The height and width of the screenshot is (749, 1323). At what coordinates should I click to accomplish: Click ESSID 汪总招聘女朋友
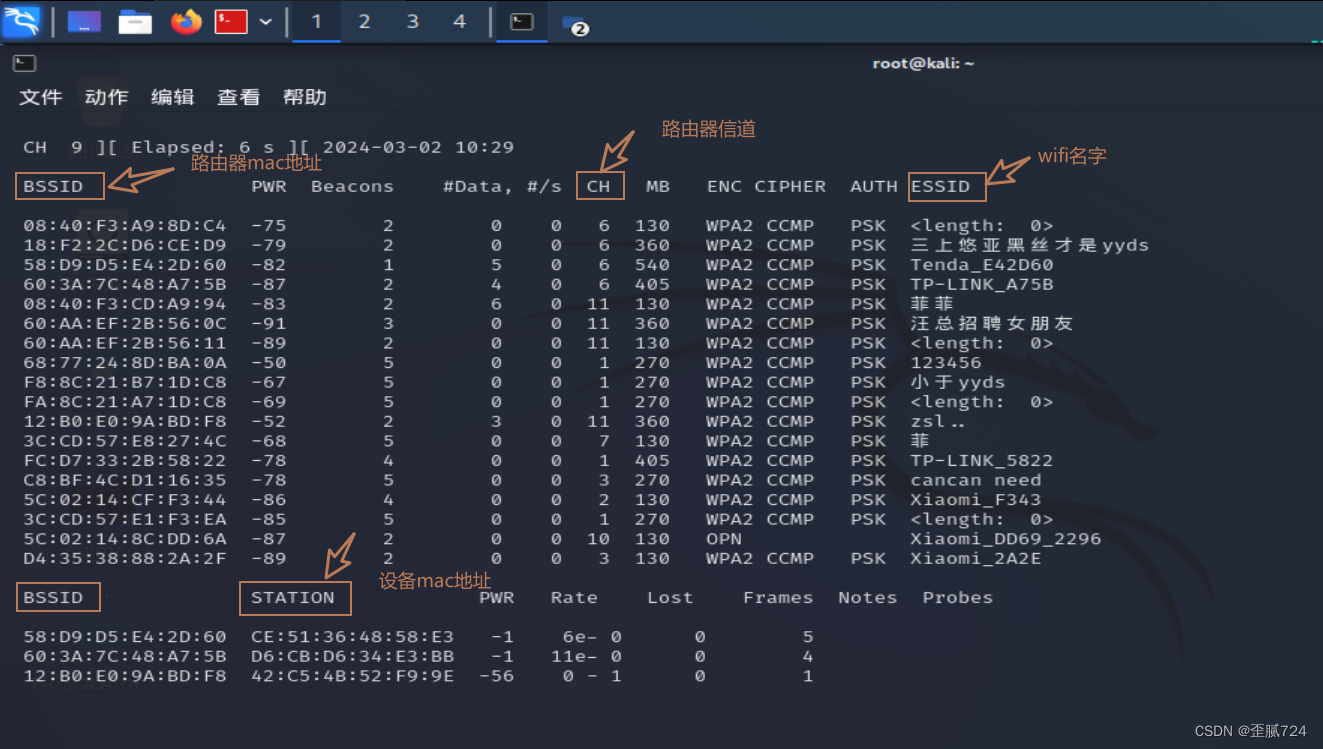coord(992,323)
